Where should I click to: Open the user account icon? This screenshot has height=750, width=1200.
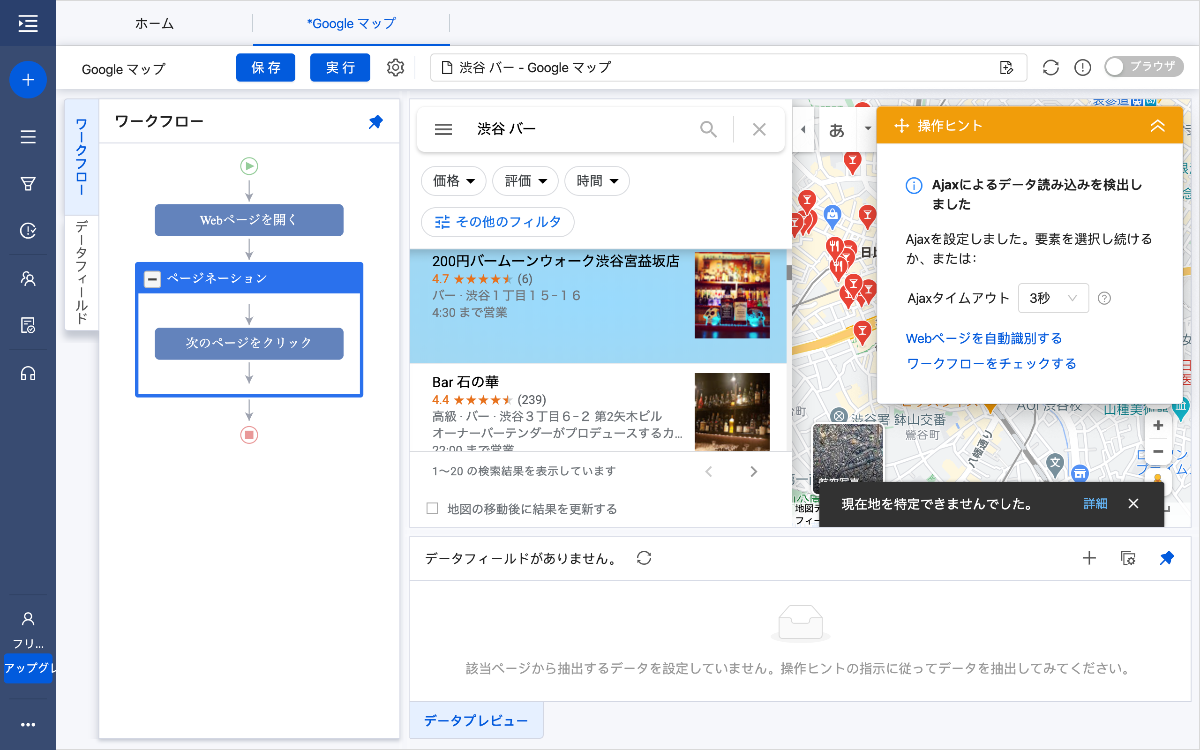(28, 619)
